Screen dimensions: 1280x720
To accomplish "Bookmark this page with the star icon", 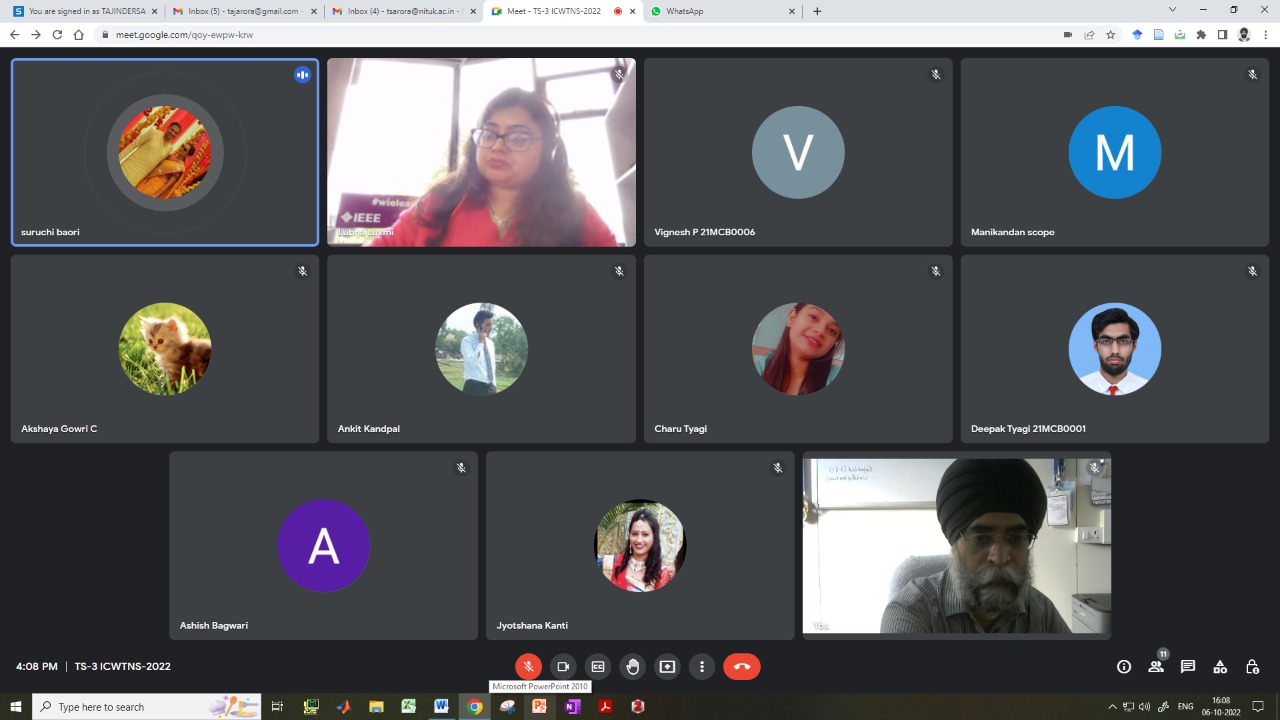I will click(1110, 34).
